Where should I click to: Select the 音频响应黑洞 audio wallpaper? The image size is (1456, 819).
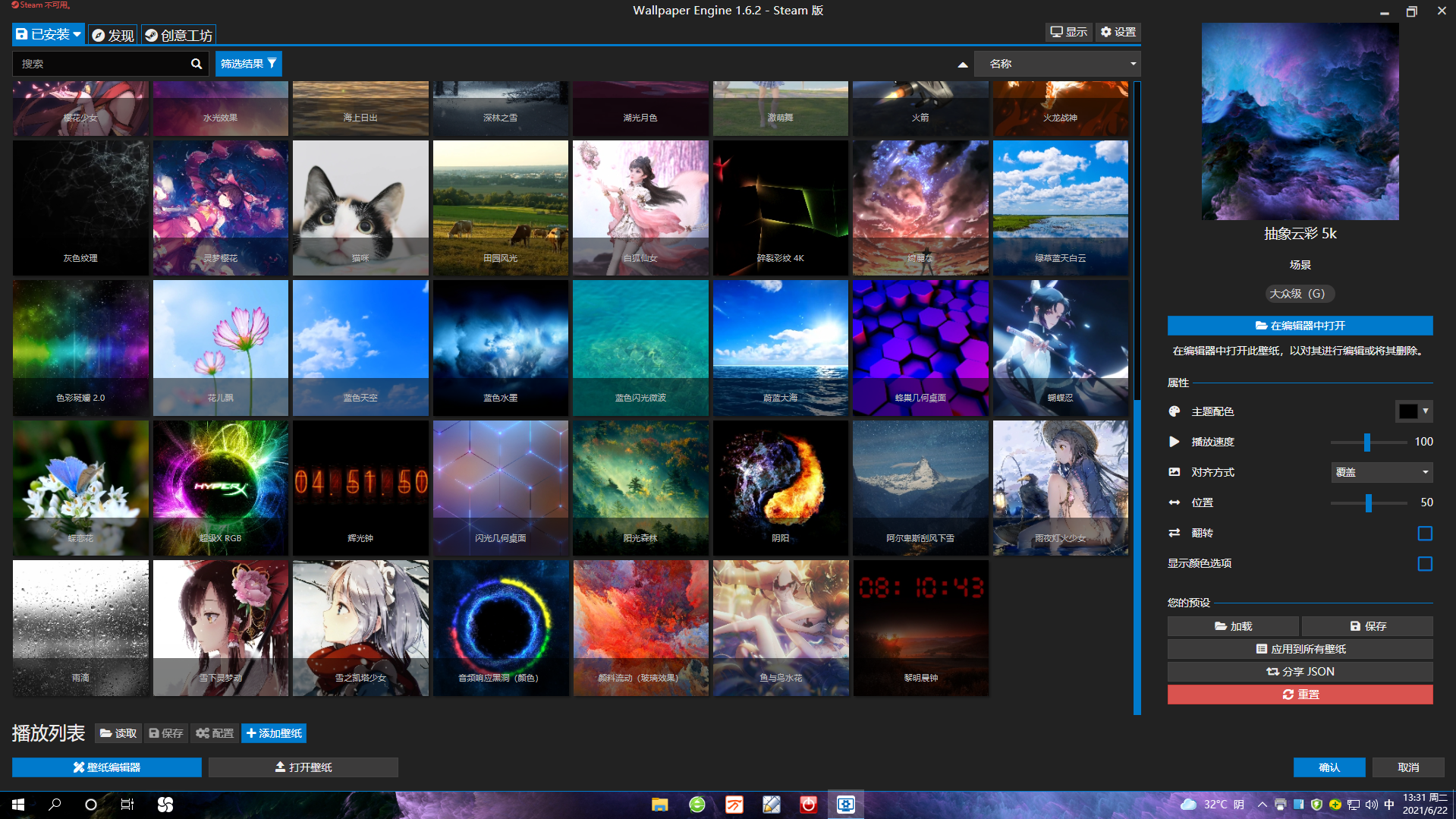(501, 628)
